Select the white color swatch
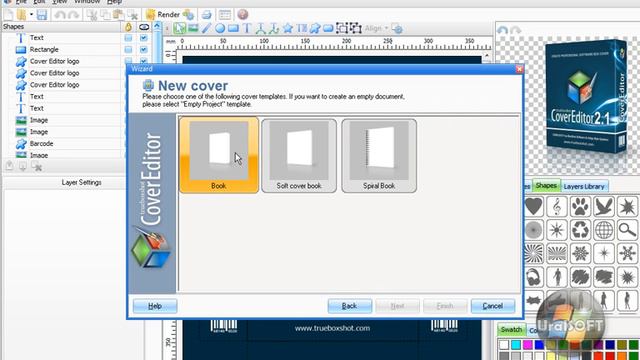640x360 pixels. coord(504,344)
